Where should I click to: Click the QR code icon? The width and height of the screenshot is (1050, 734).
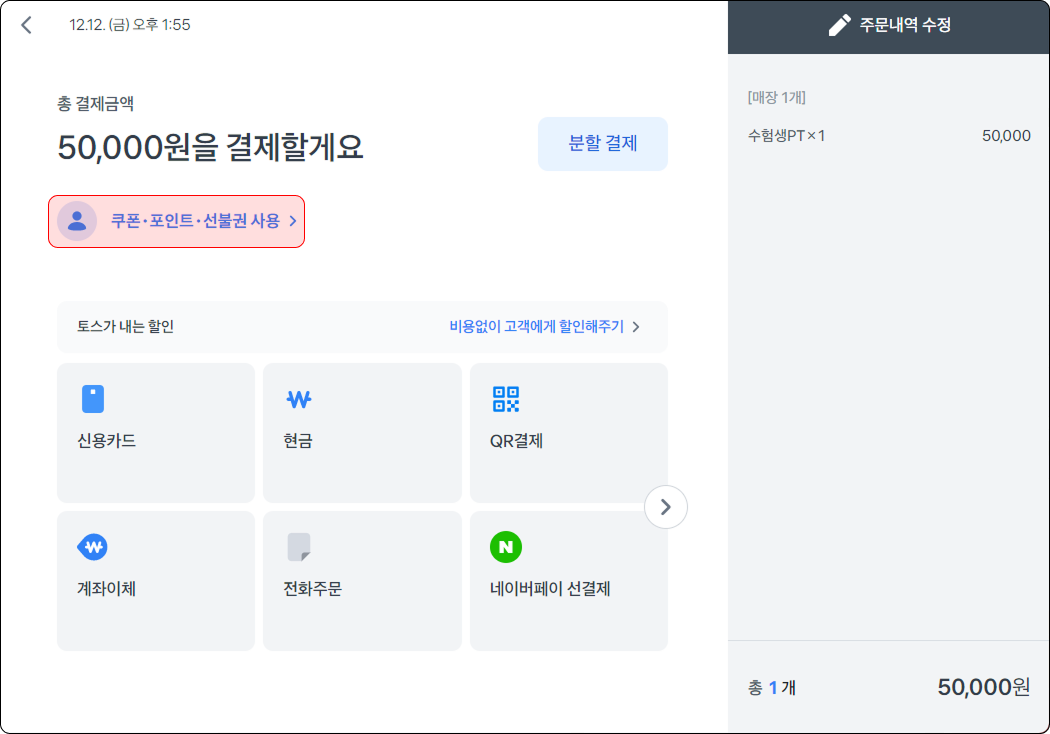tap(506, 399)
